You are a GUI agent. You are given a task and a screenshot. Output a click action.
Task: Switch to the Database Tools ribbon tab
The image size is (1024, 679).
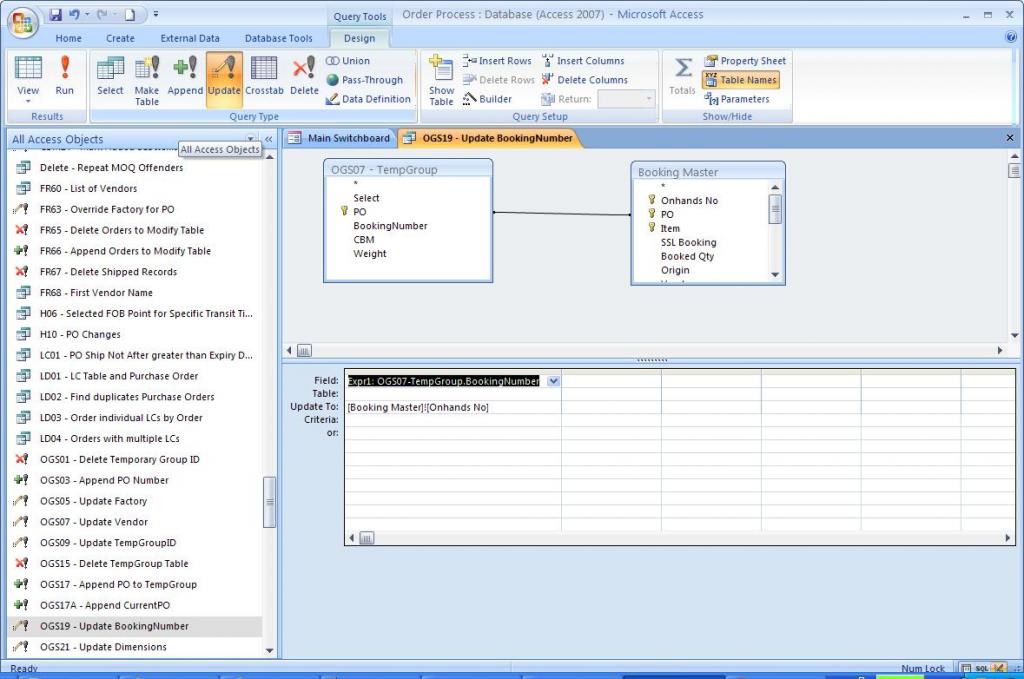pyautogui.click(x=280, y=39)
